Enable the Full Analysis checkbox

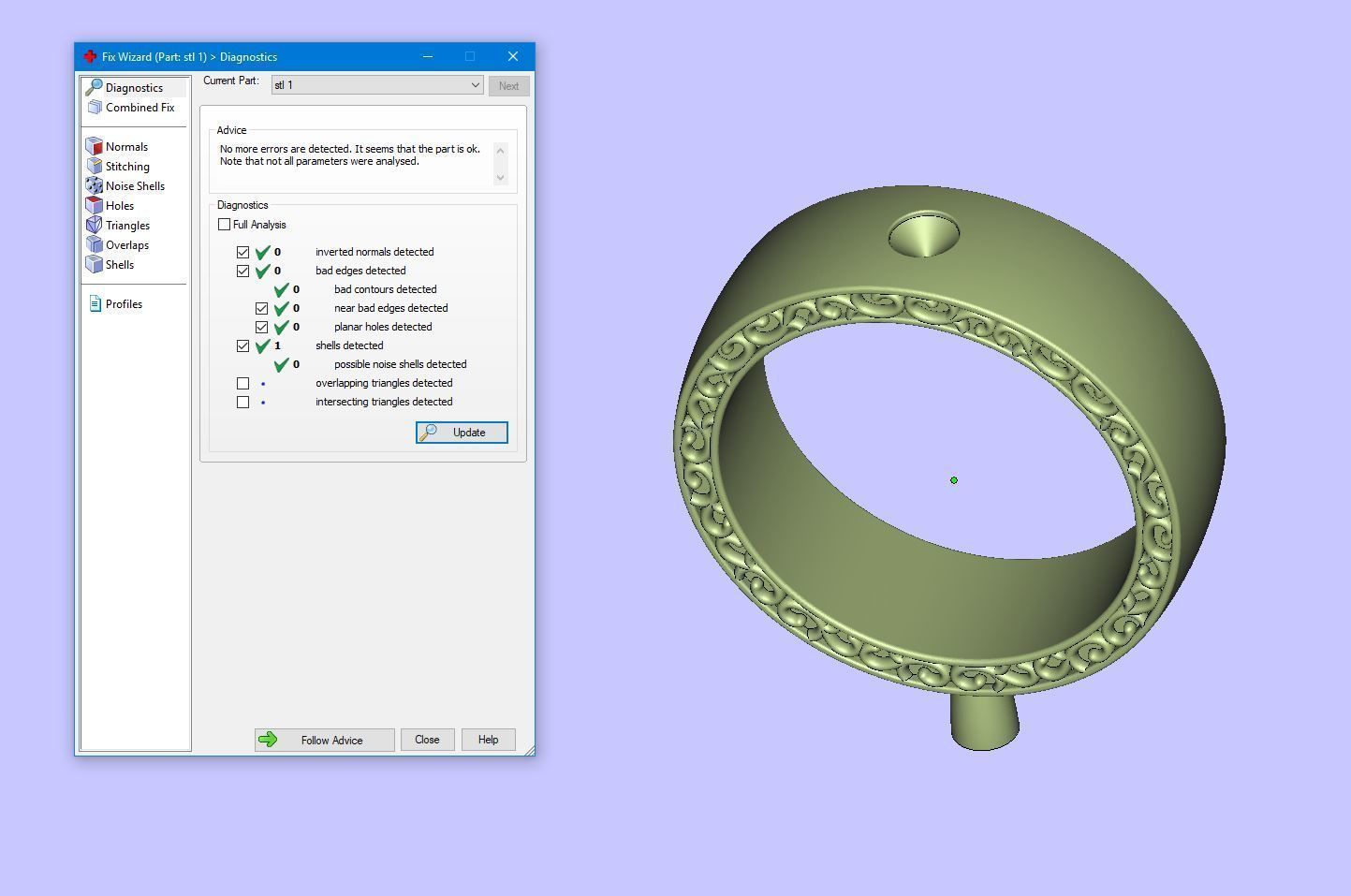224,225
